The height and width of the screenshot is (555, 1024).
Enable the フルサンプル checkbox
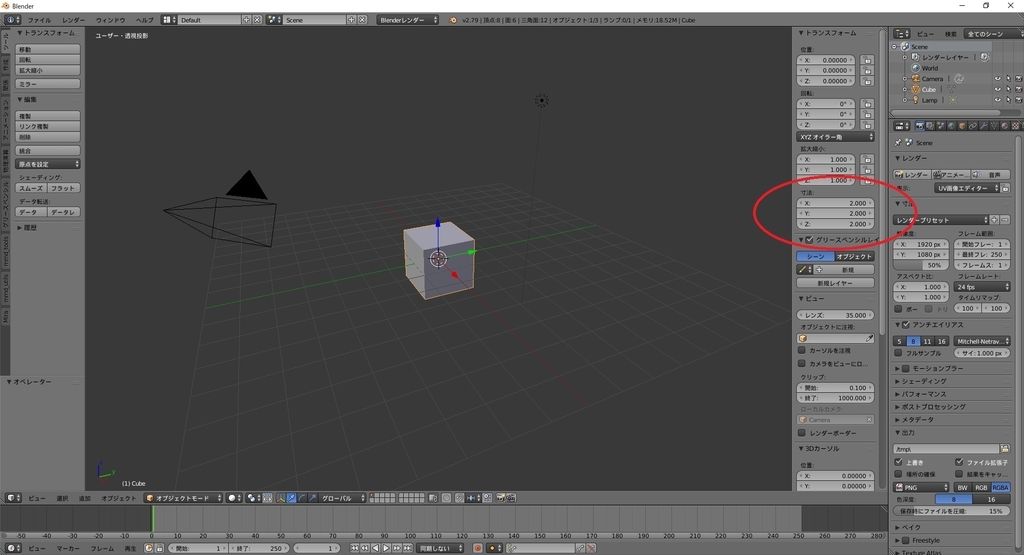899,353
